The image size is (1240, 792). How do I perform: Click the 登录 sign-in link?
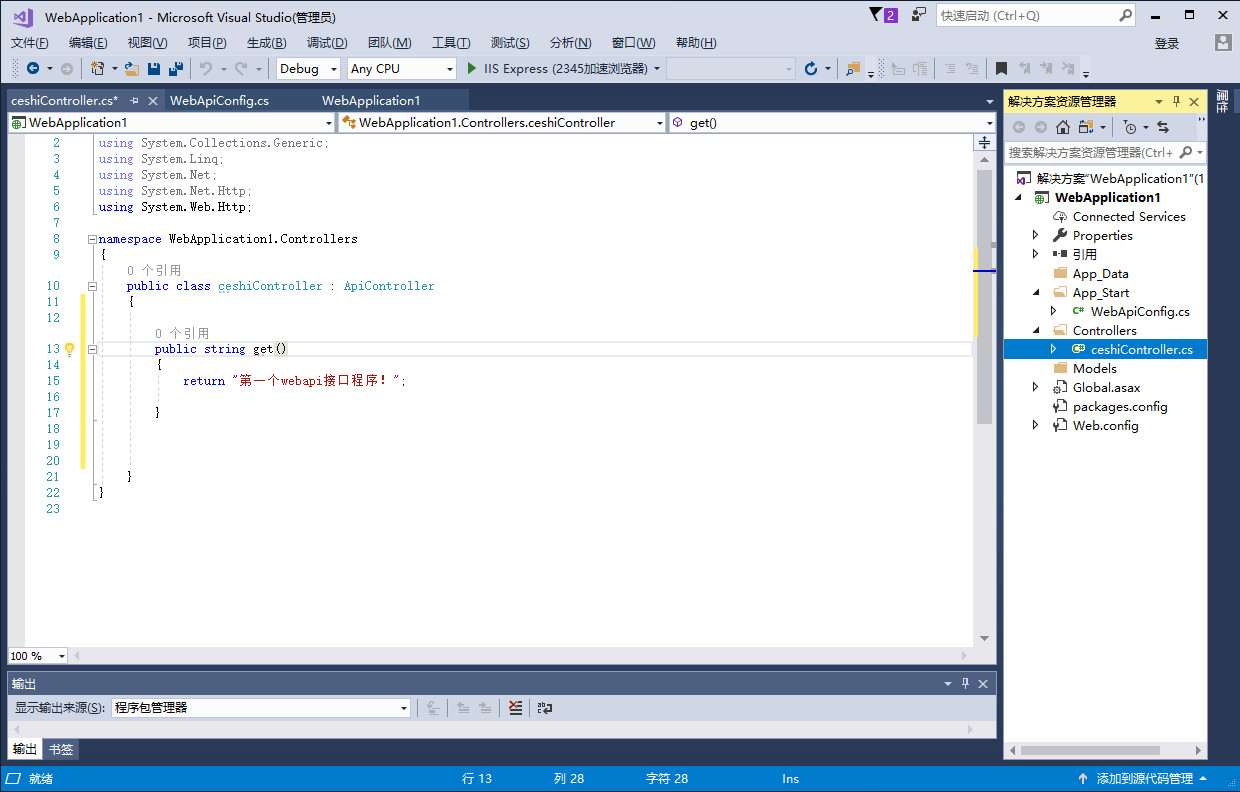click(x=1167, y=44)
